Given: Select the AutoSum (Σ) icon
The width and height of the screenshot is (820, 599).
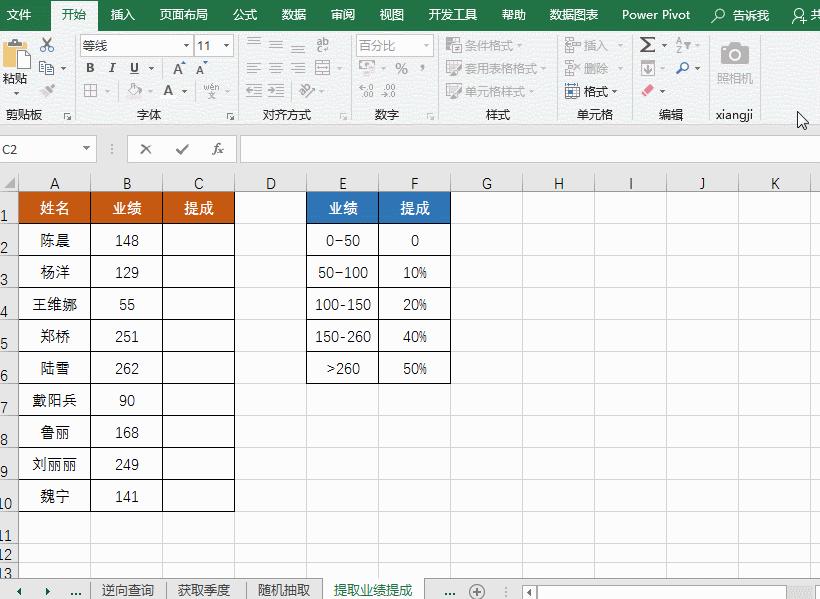Looking at the screenshot, I should [x=648, y=44].
